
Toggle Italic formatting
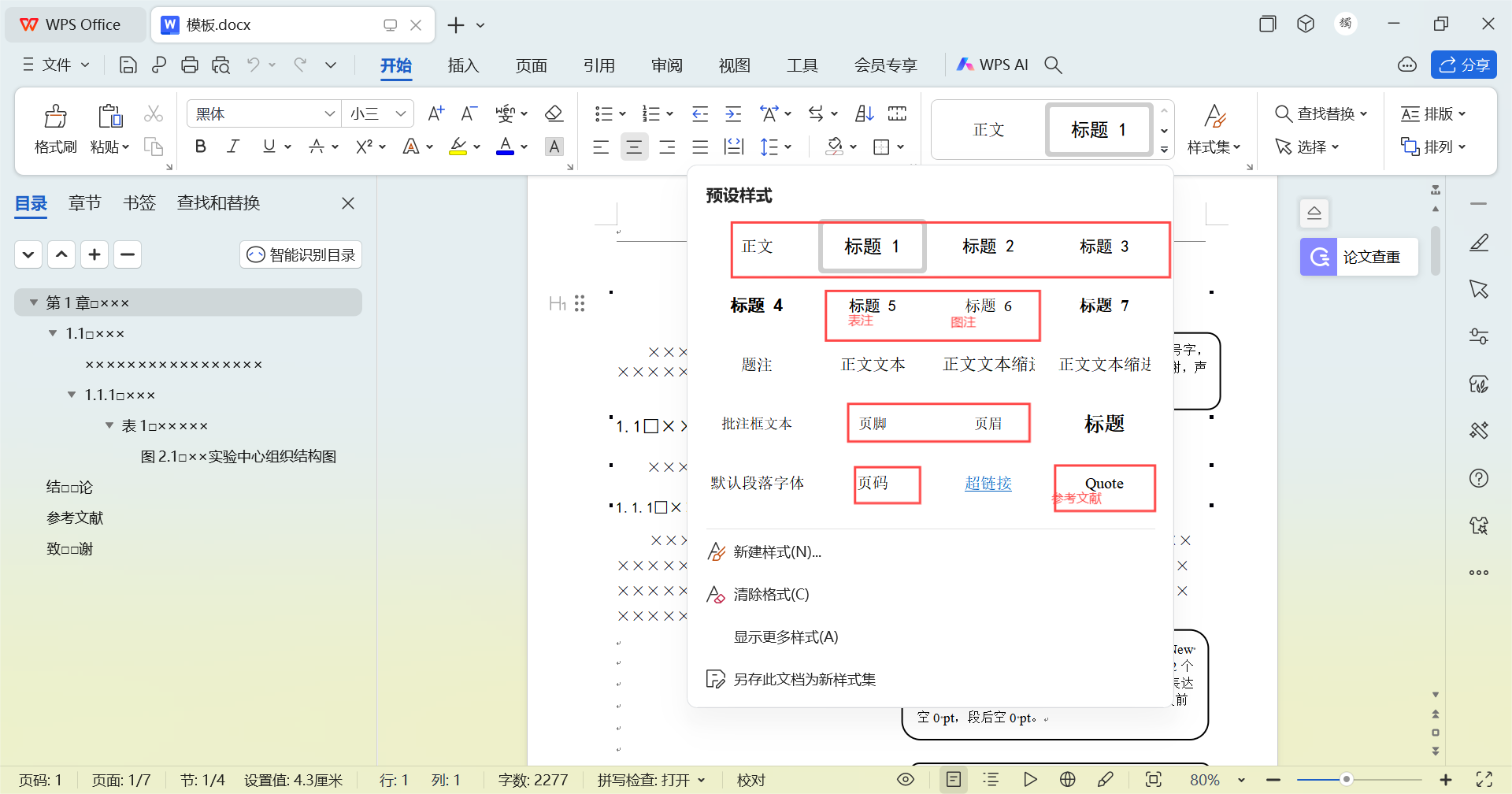click(233, 147)
